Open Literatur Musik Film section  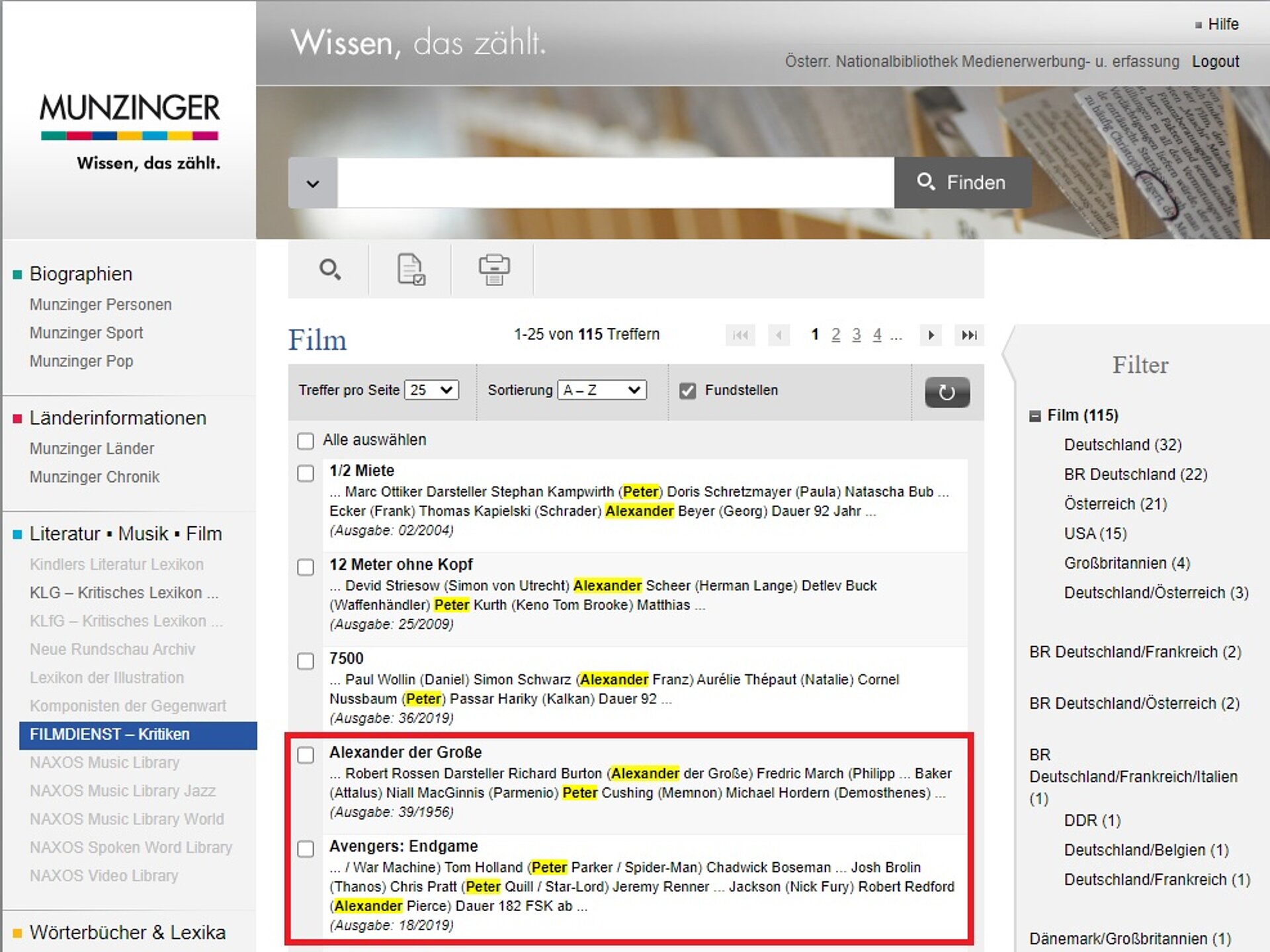pos(126,534)
